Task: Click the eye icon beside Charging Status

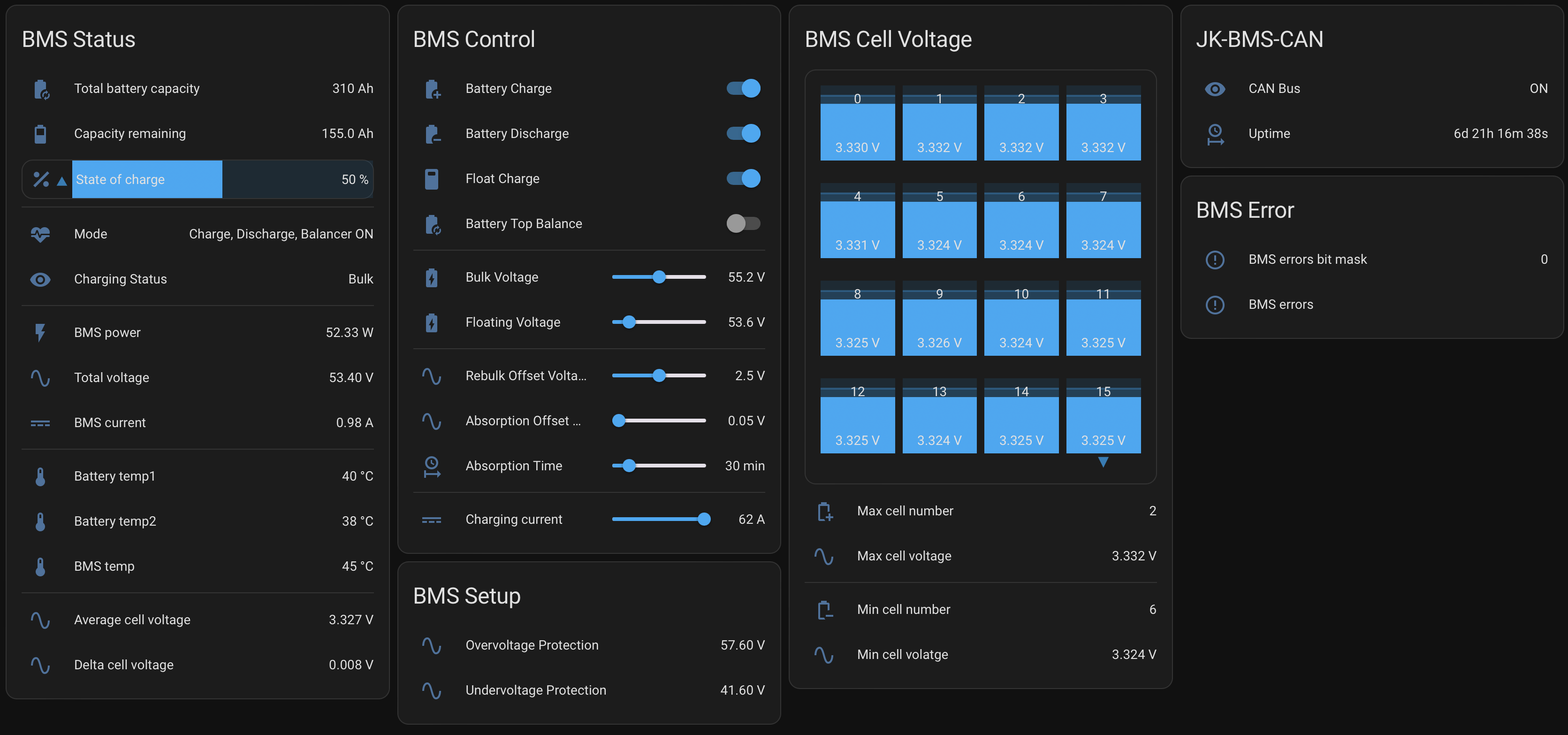Action: [x=41, y=280]
